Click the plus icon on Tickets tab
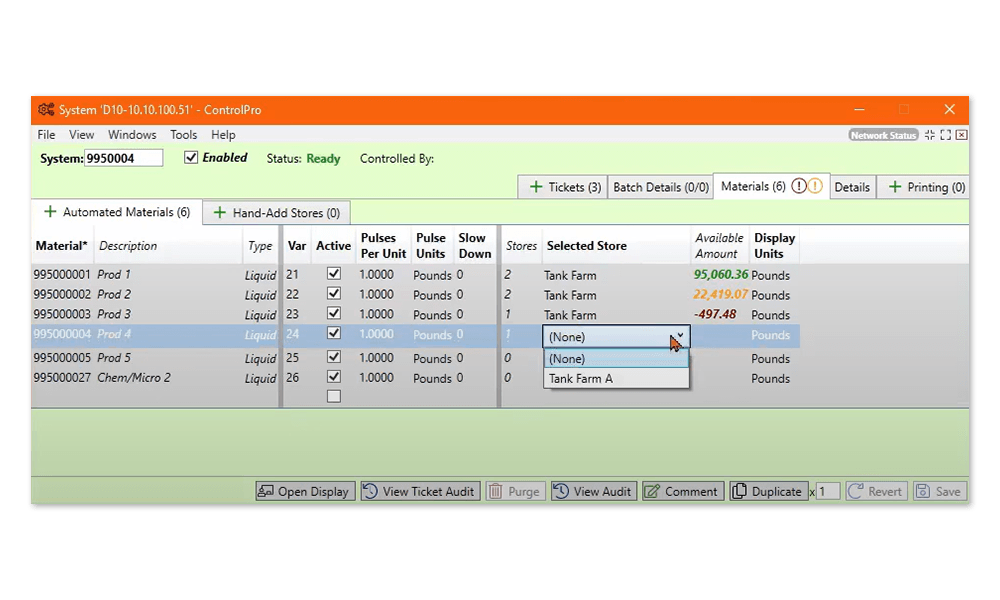The image size is (1000, 600). coord(536,187)
